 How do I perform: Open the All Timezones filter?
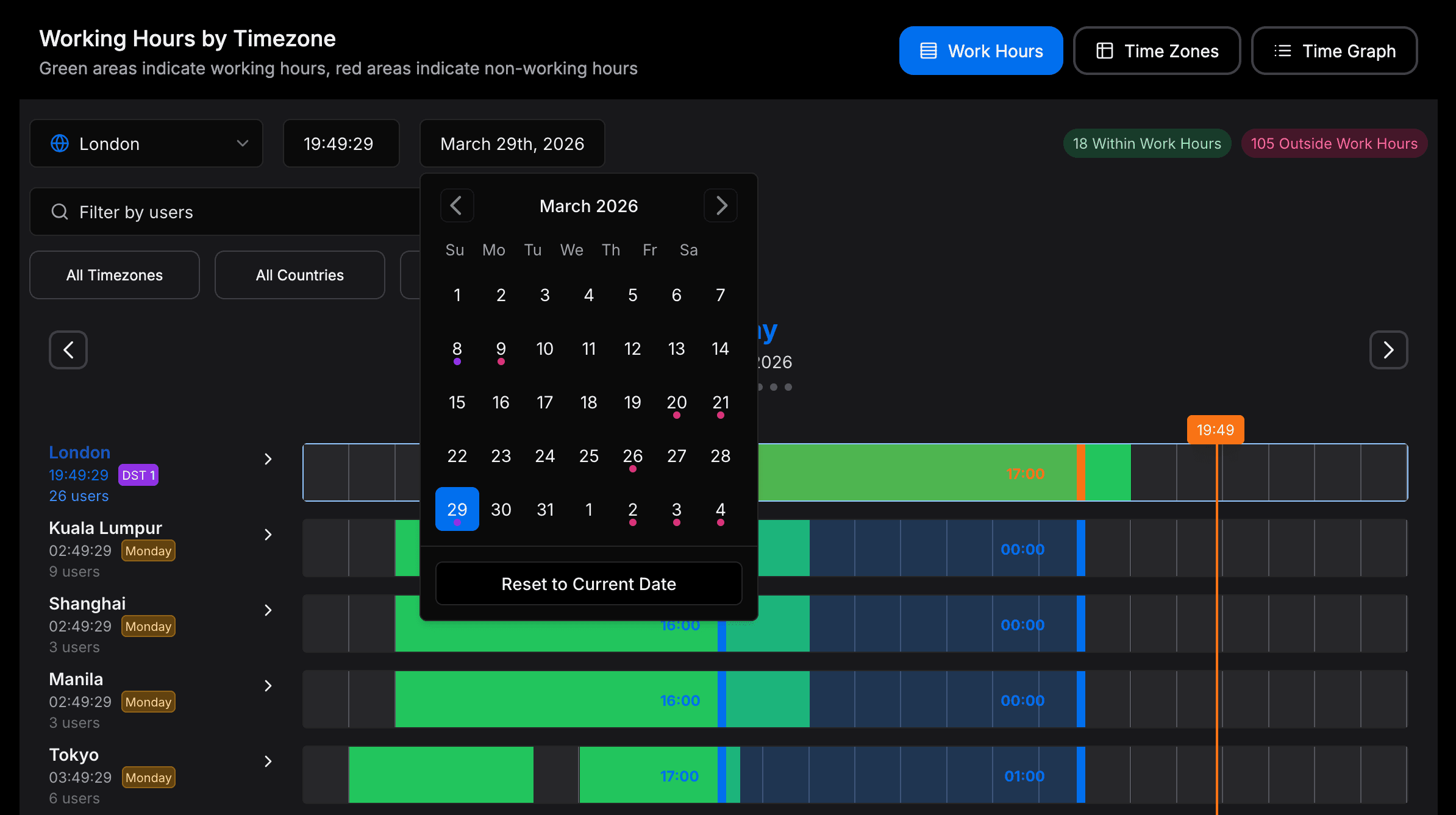115,275
